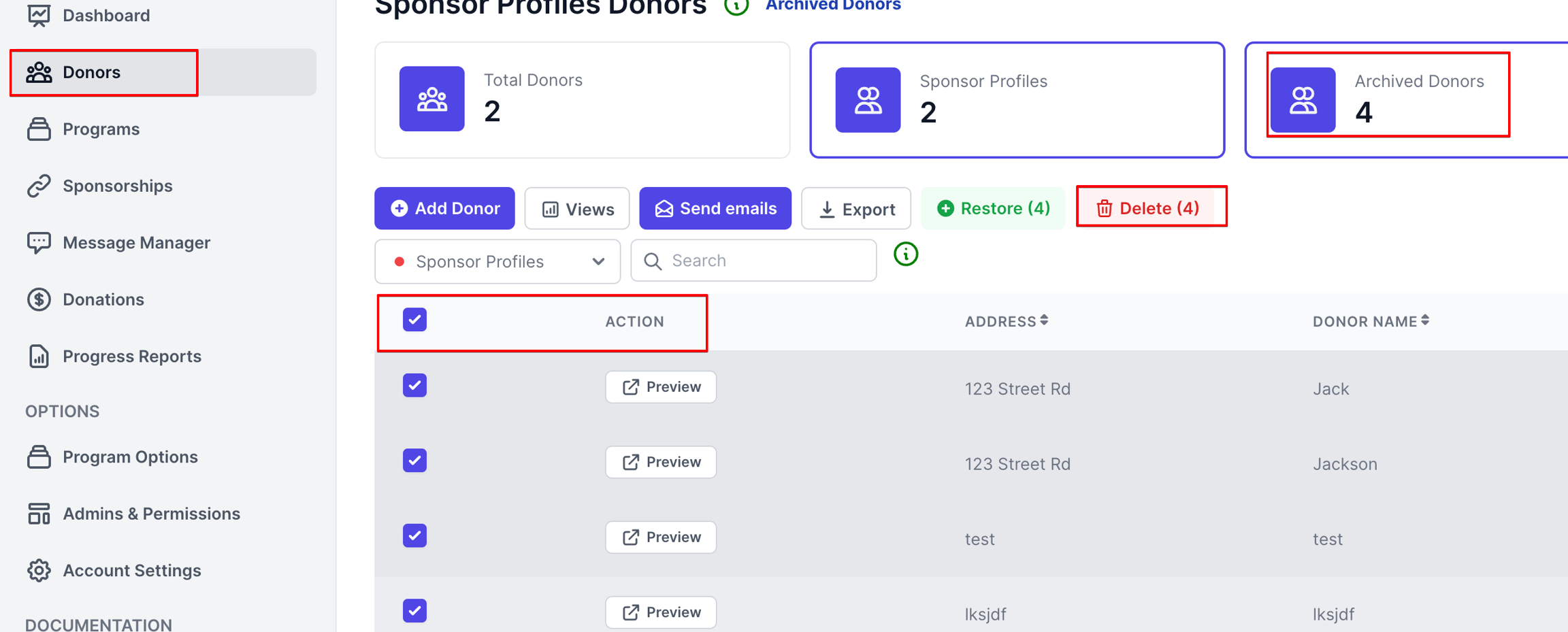Click the info icon next to page title

point(736,7)
